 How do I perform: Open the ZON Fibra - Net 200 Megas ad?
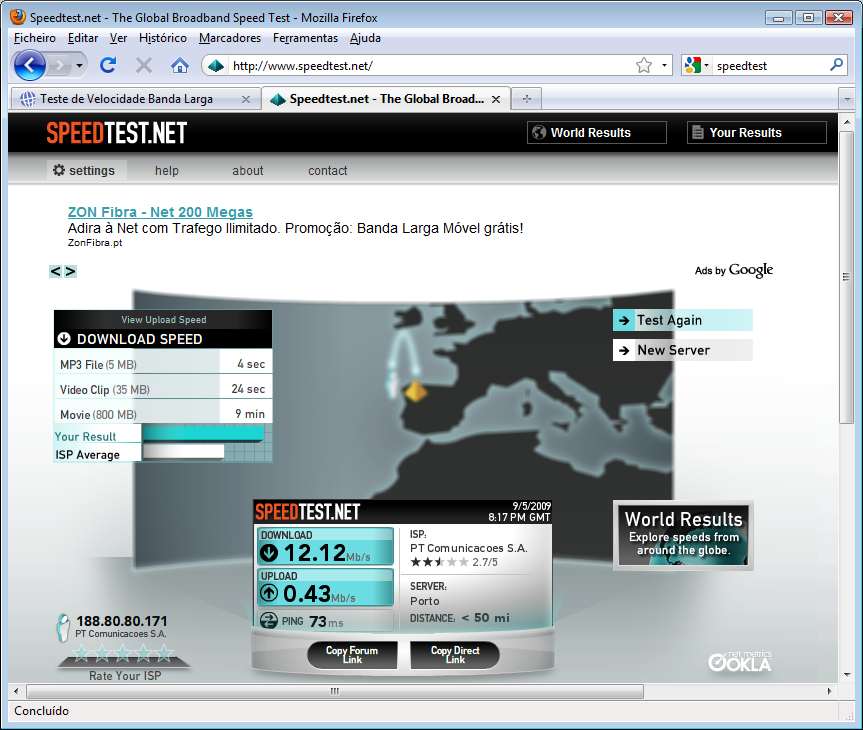160,212
